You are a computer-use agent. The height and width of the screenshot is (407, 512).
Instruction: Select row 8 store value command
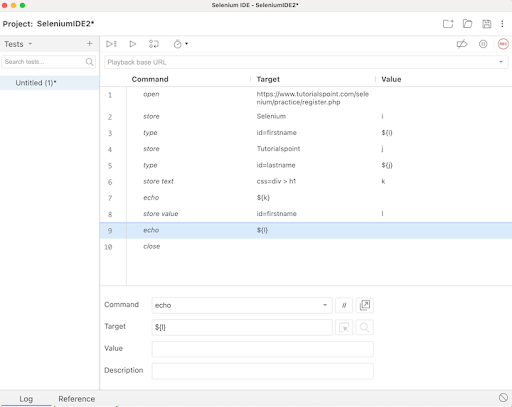(x=306, y=214)
